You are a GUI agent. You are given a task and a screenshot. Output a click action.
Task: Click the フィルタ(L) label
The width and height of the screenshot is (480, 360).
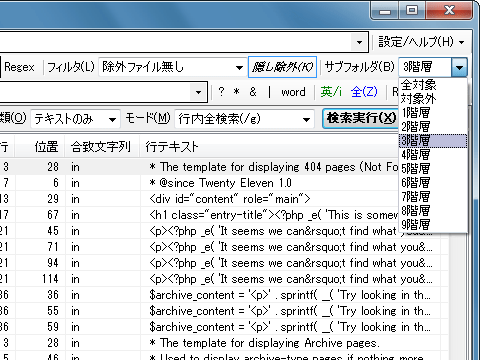(x=71, y=67)
